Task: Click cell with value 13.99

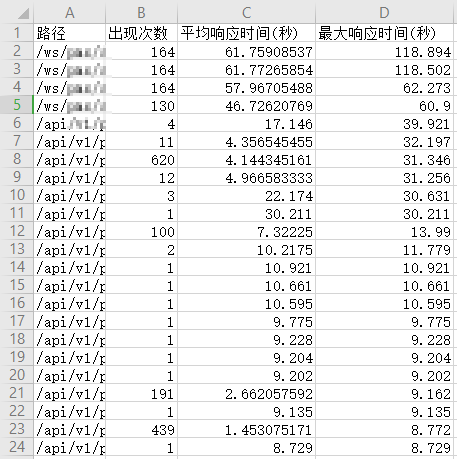Action: pos(384,231)
